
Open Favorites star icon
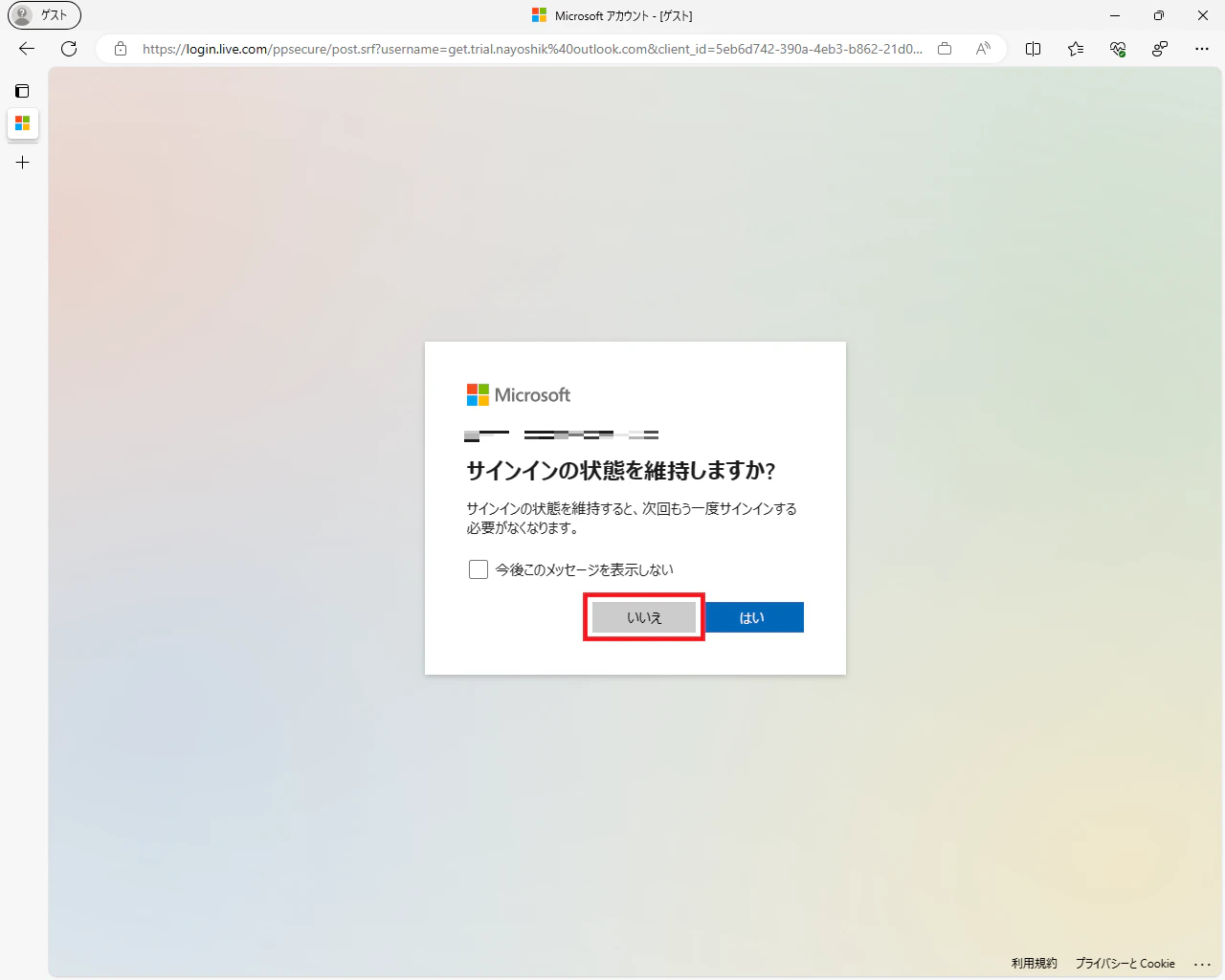(1076, 49)
